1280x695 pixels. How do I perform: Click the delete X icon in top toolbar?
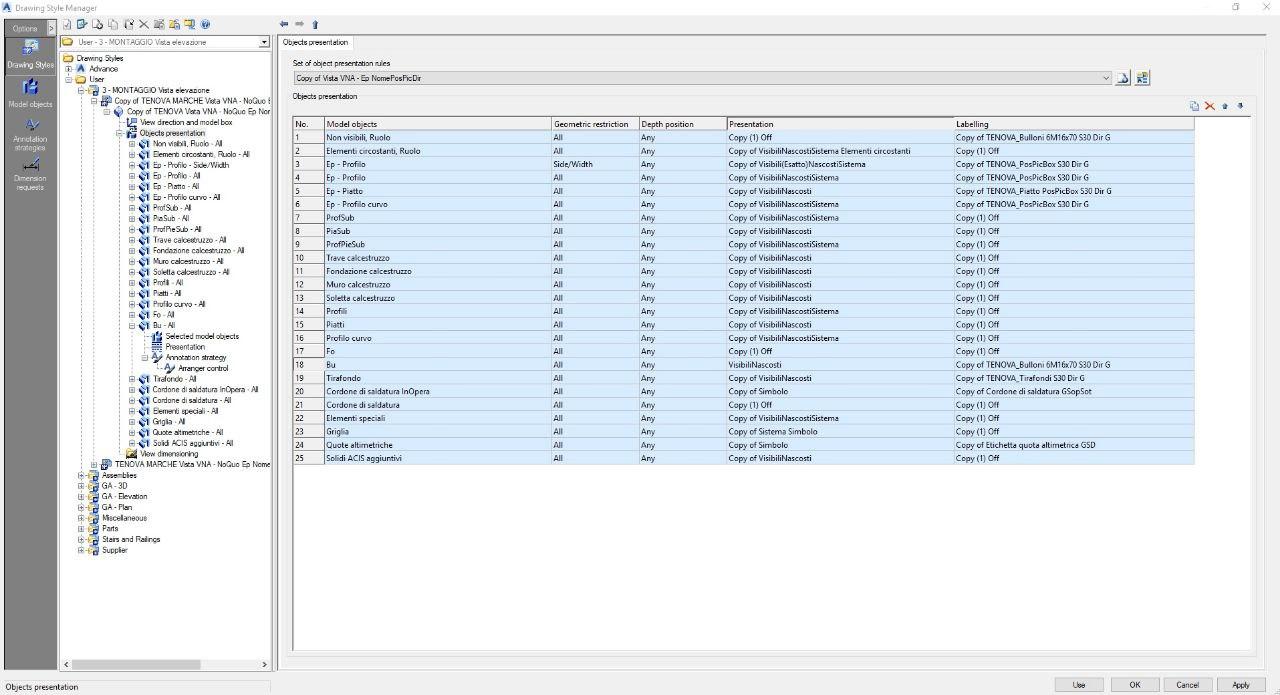[143, 24]
